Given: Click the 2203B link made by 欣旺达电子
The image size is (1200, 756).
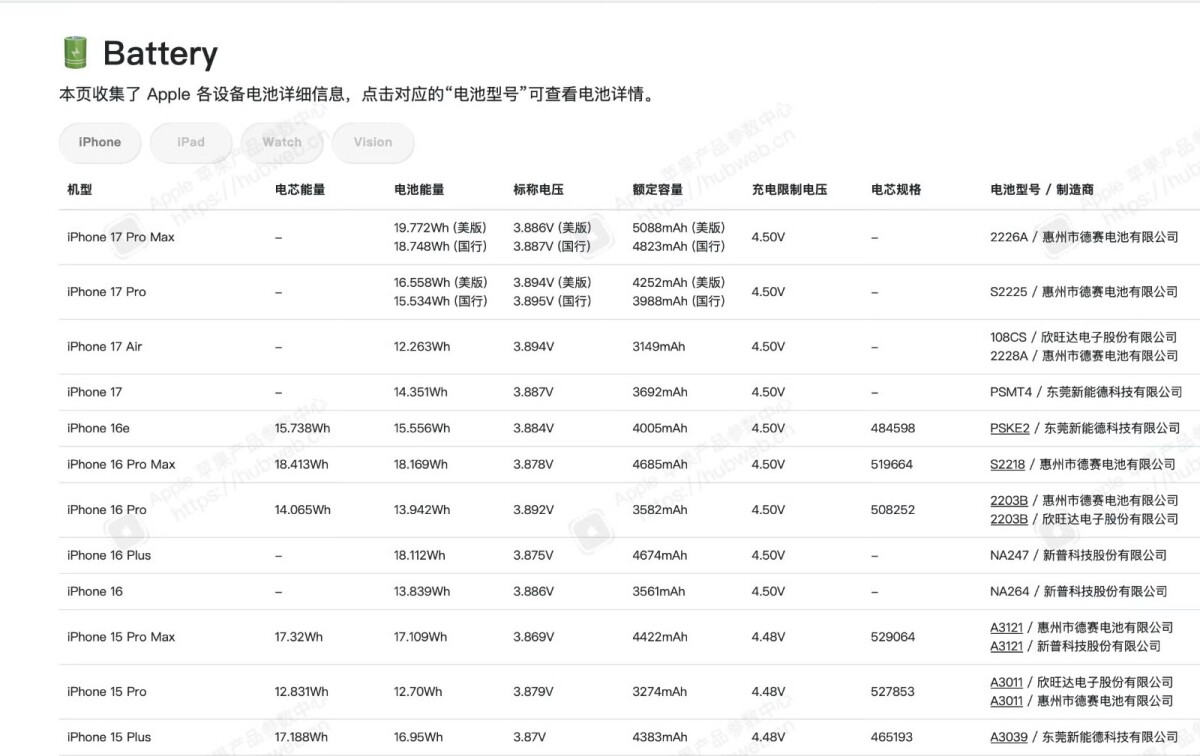Looking at the screenshot, I should coord(1008,519).
